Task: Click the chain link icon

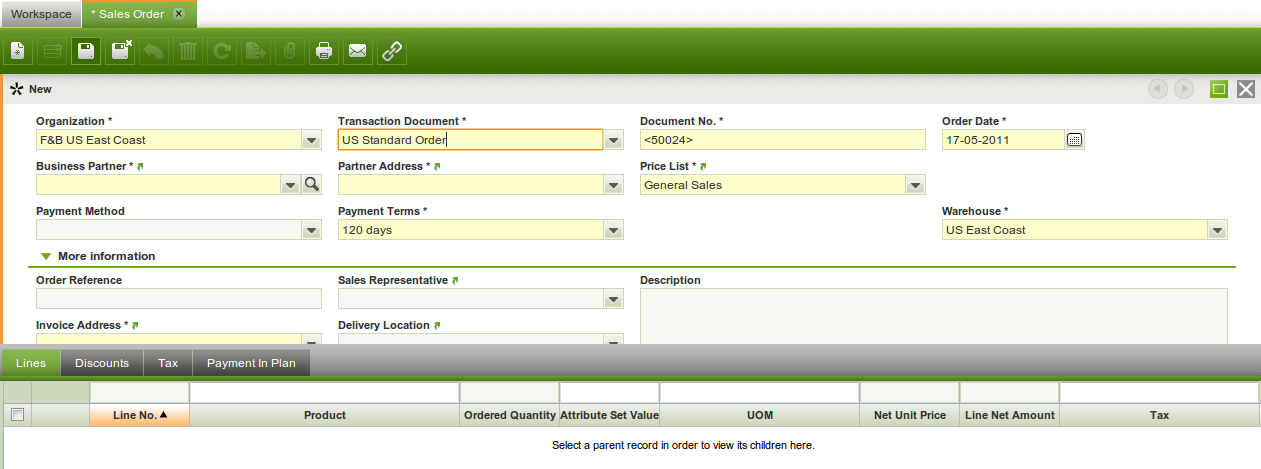Action: tap(392, 50)
